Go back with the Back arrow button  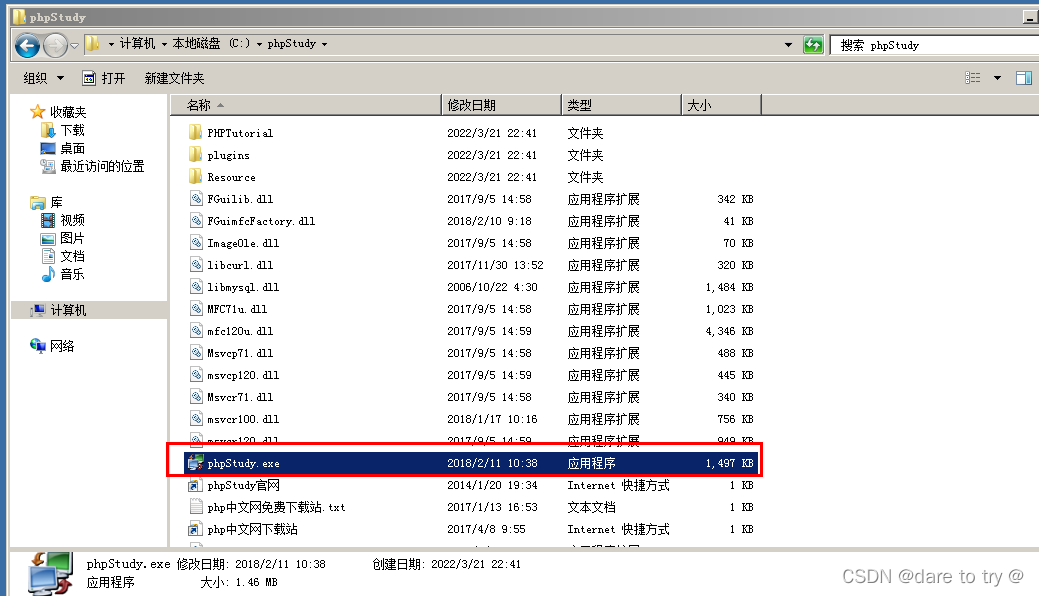pyautogui.click(x=27, y=46)
